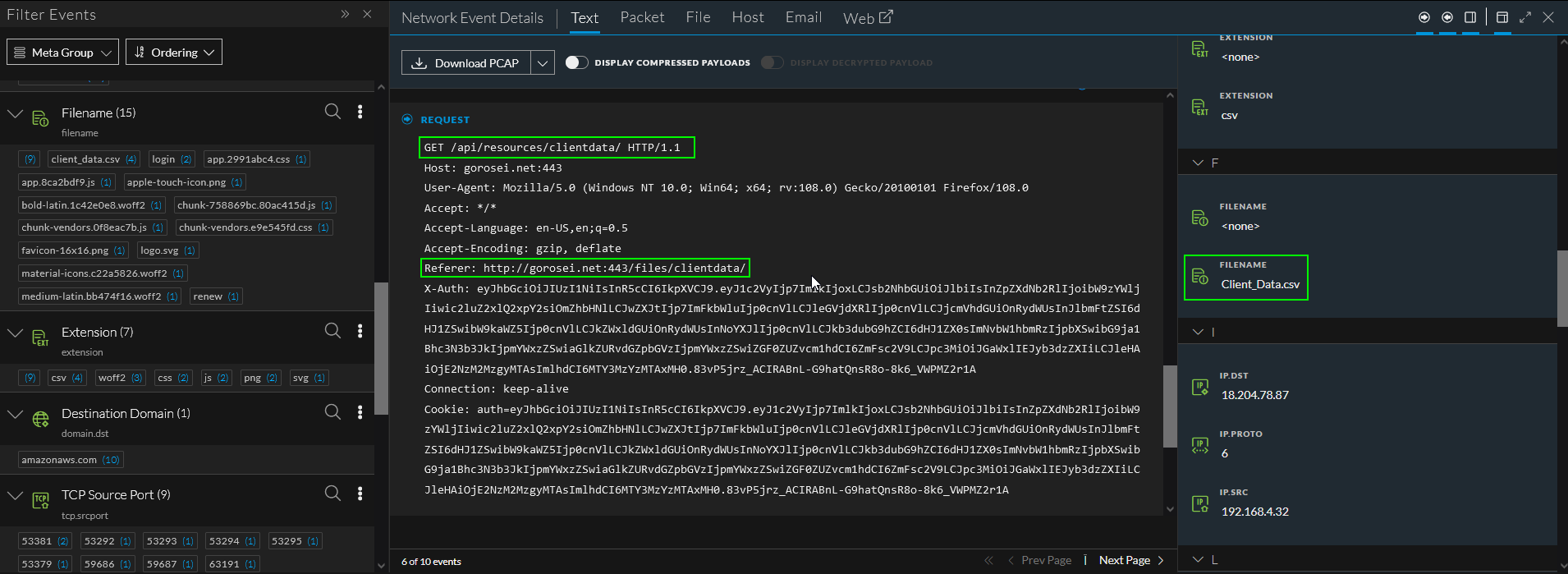Open the Meta Group dropdown
Viewport: 1568px width, 574px height.
62,52
